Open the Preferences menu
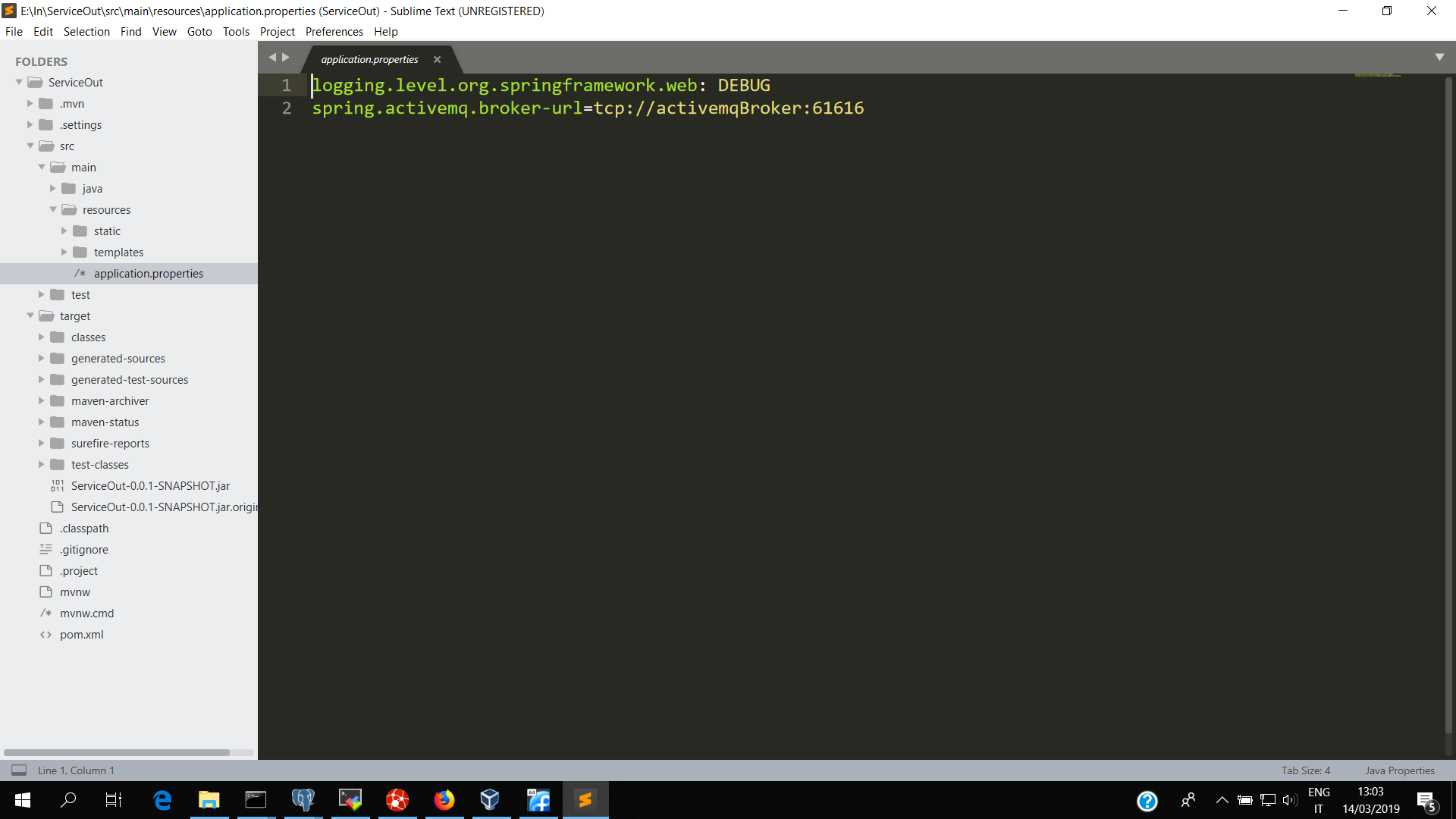This screenshot has height=819, width=1456. [334, 31]
